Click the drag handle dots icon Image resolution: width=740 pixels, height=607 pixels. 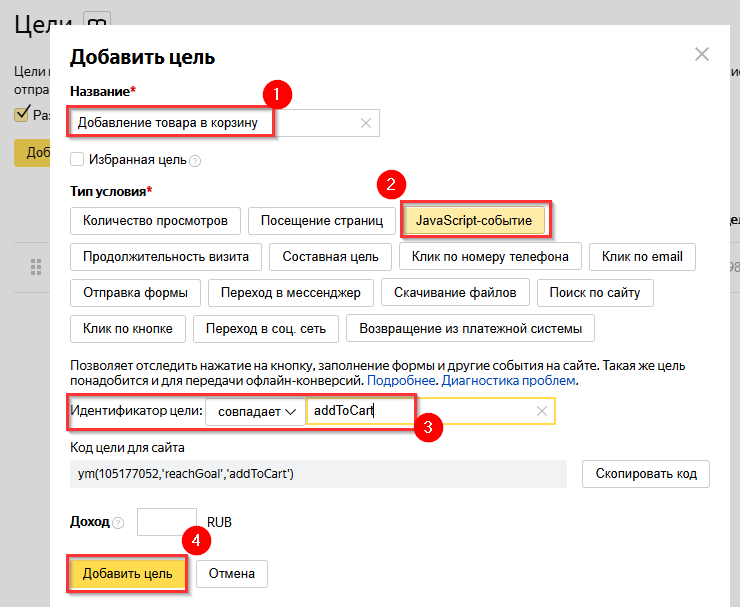click(x=37, y=266)
